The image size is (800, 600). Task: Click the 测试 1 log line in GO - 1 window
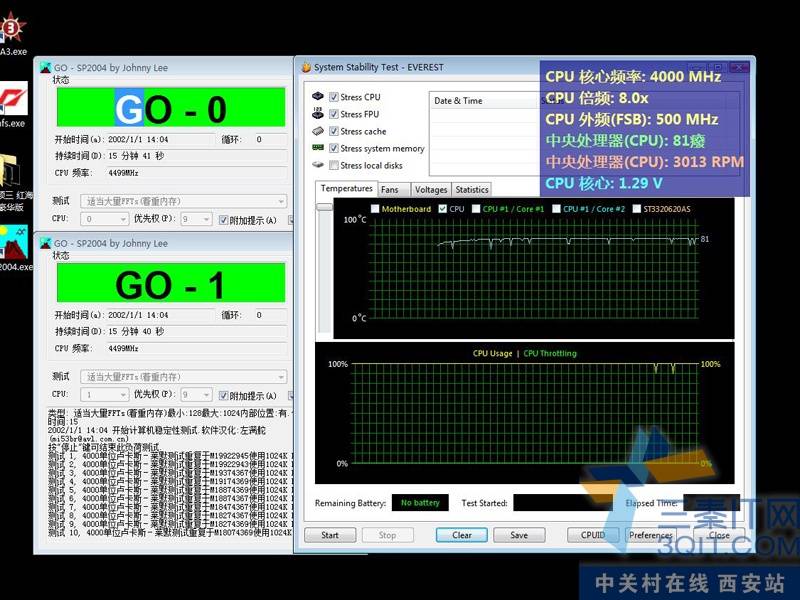[x=170, y=456]
